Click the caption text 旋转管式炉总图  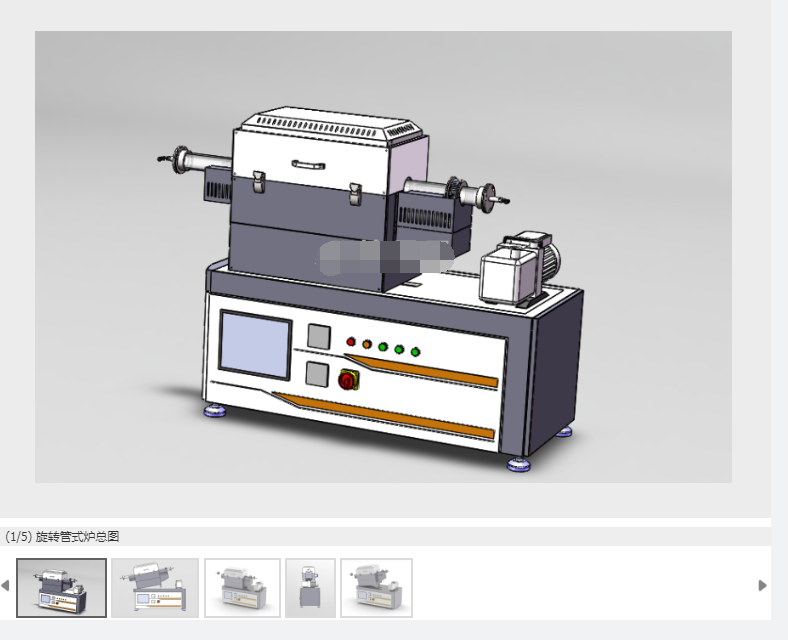(77, 537)
